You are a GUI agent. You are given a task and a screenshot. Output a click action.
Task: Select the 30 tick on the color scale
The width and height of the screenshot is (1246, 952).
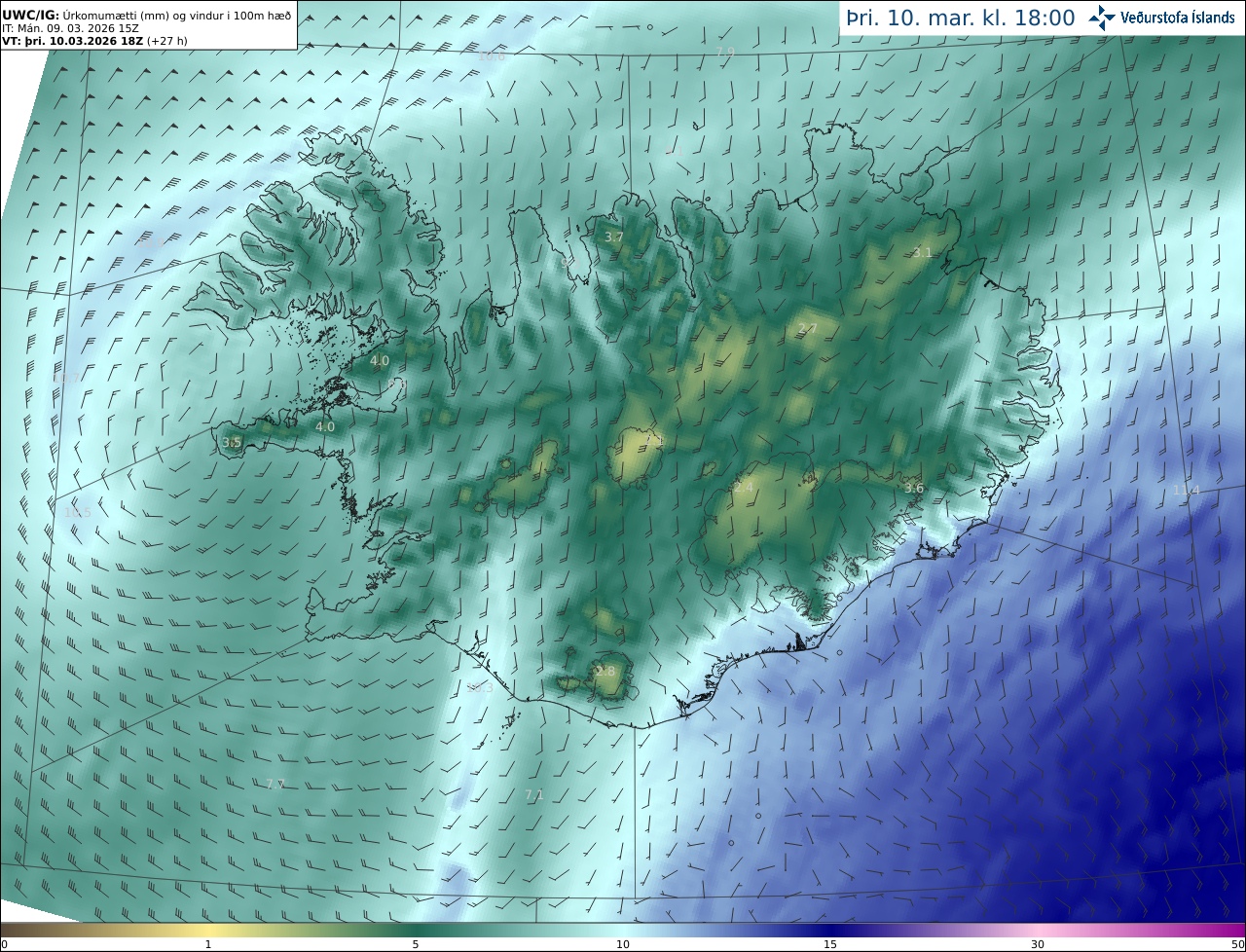pos(1038,944)
